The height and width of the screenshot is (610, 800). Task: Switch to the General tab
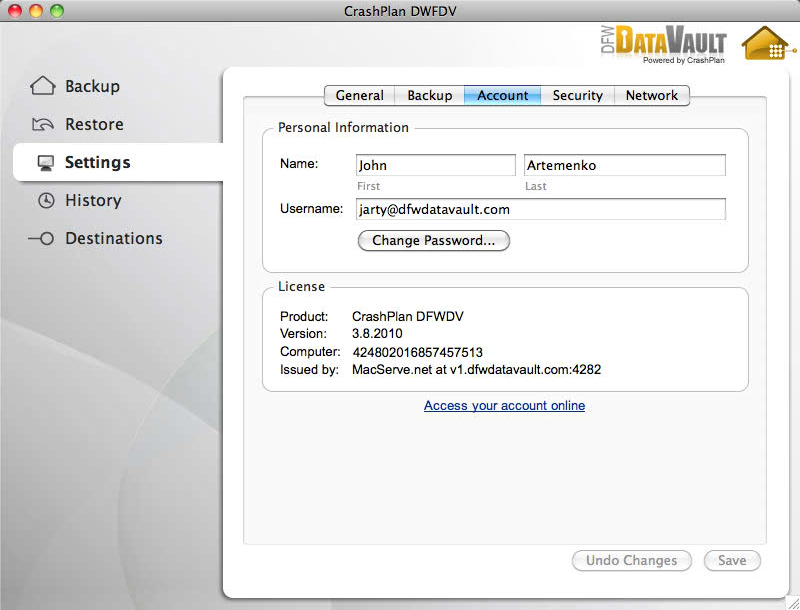pyautogui.click(x=360, y=95)
